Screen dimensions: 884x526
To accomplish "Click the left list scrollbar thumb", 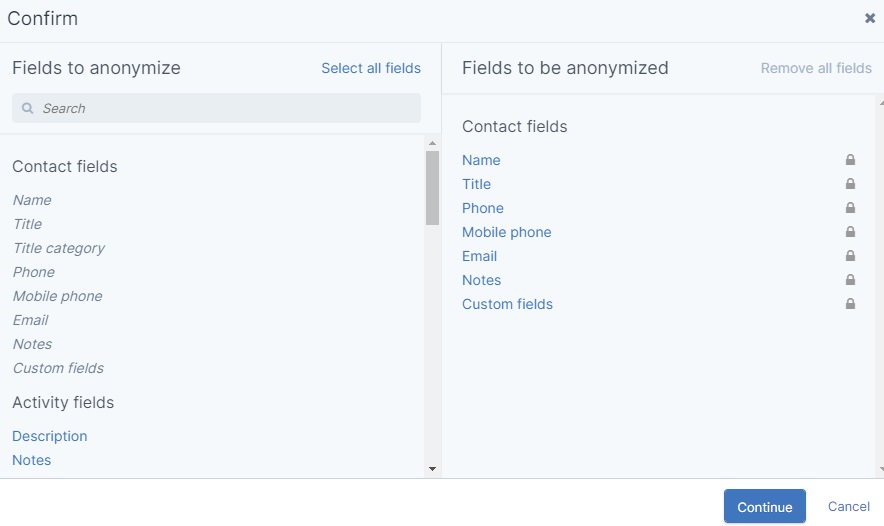I will point(432,188).
